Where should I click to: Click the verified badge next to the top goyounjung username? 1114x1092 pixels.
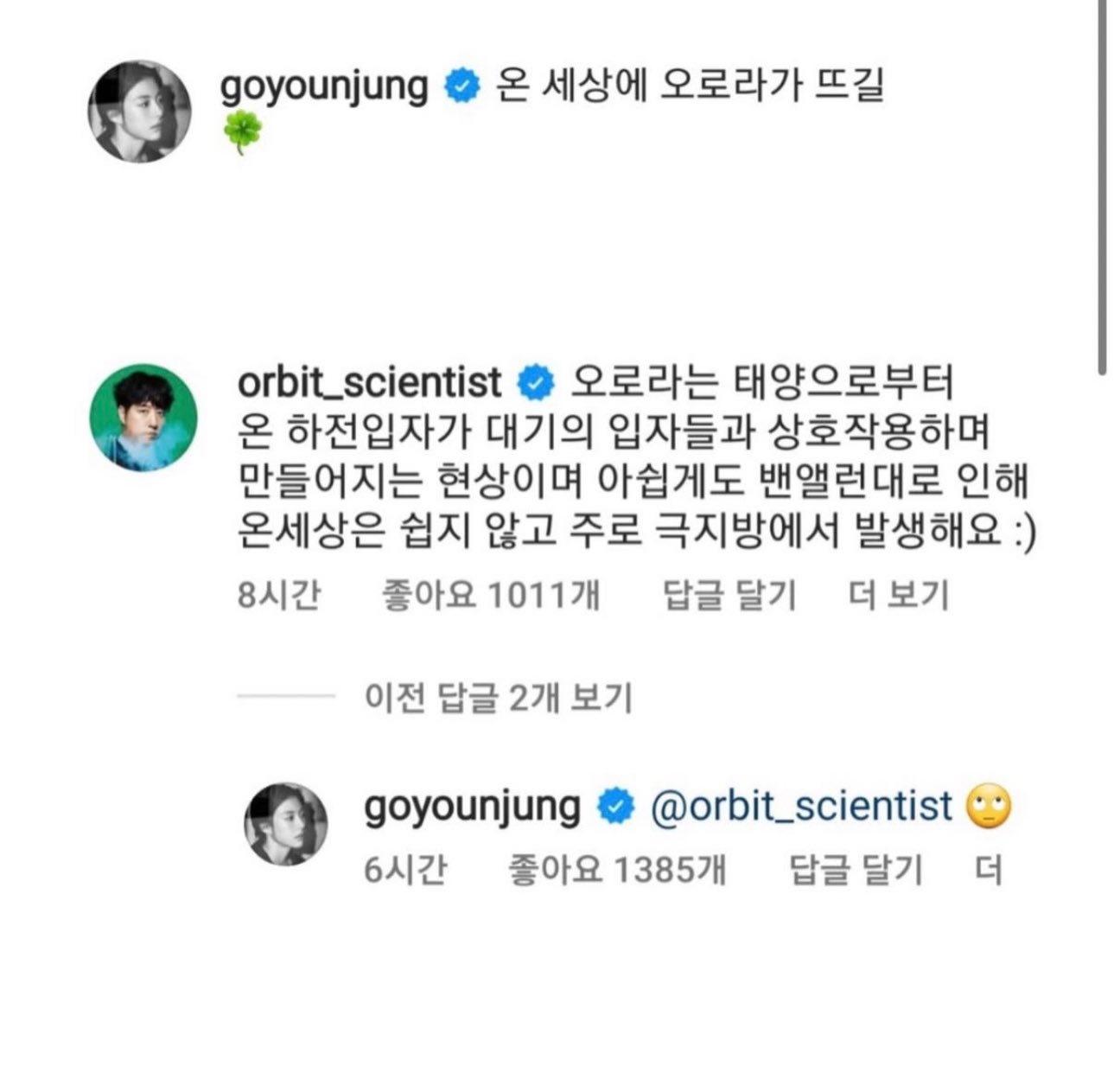click(462, 87)
